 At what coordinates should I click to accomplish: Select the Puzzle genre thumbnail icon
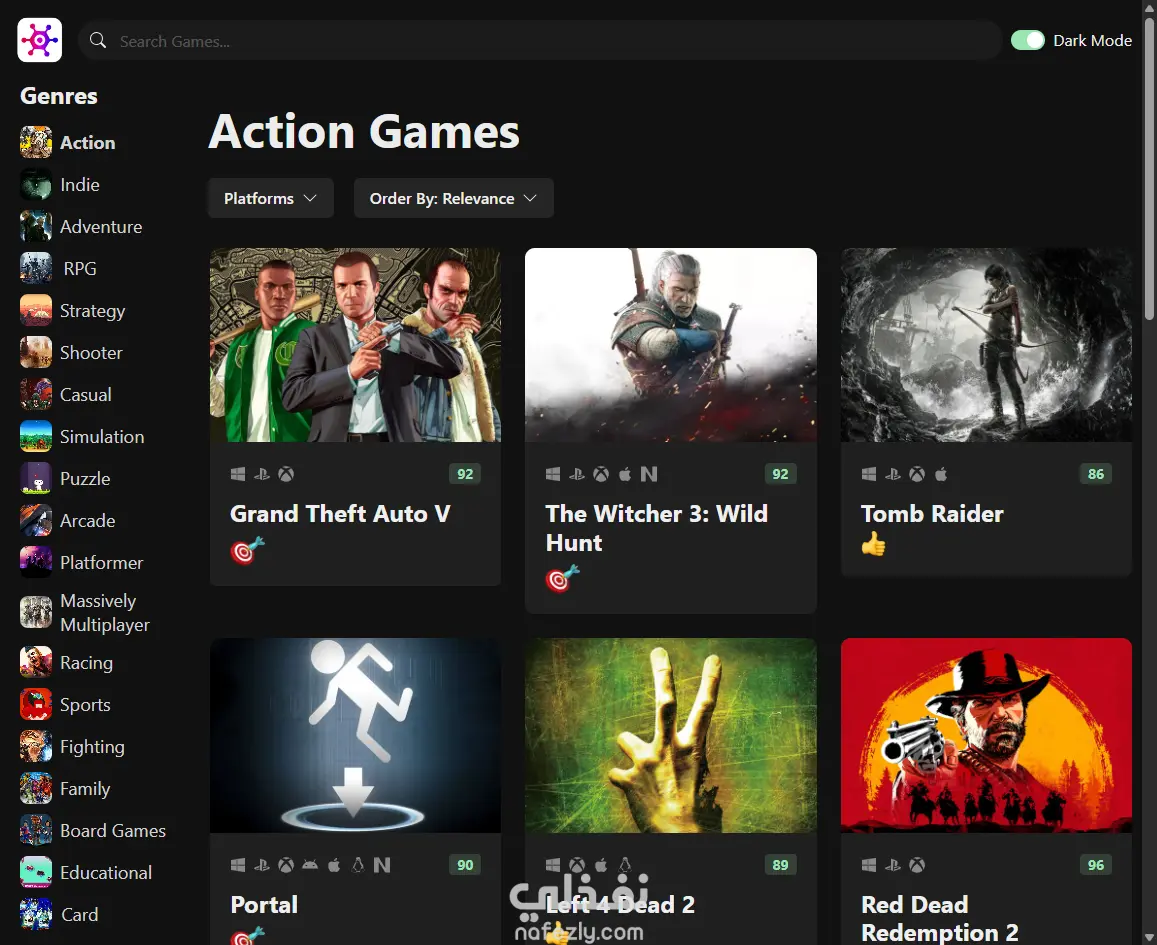point(35,479)
